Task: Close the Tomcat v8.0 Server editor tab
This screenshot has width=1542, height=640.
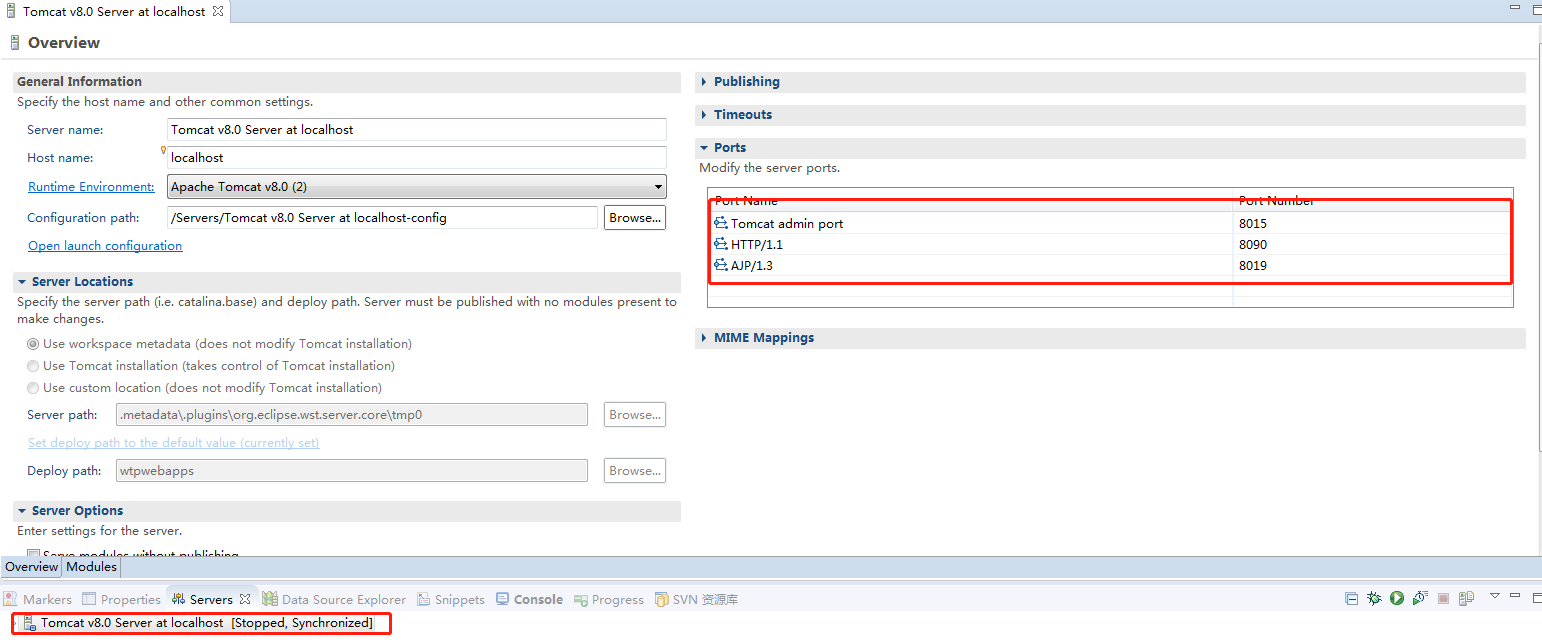Action: click(218, 12)
